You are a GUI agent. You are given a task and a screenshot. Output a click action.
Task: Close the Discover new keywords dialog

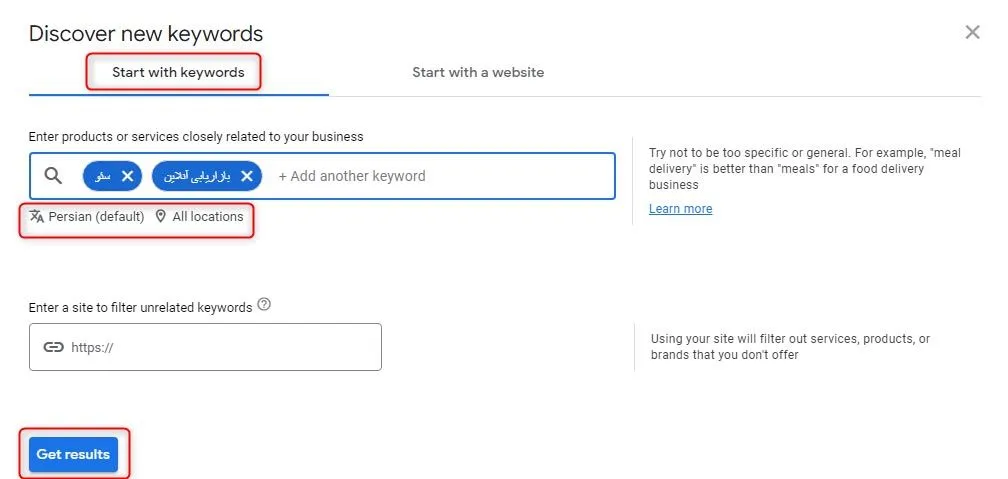tap(972, 32)
